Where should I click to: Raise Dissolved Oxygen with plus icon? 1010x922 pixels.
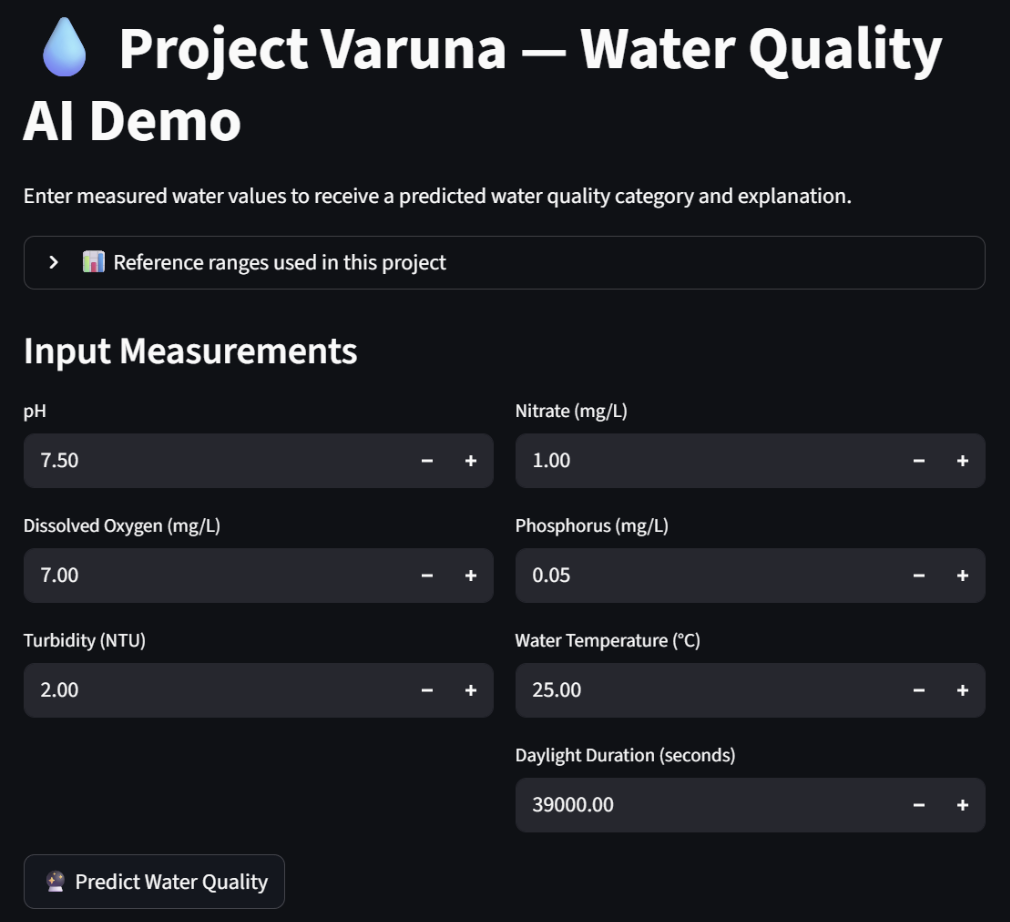point(470,576)
